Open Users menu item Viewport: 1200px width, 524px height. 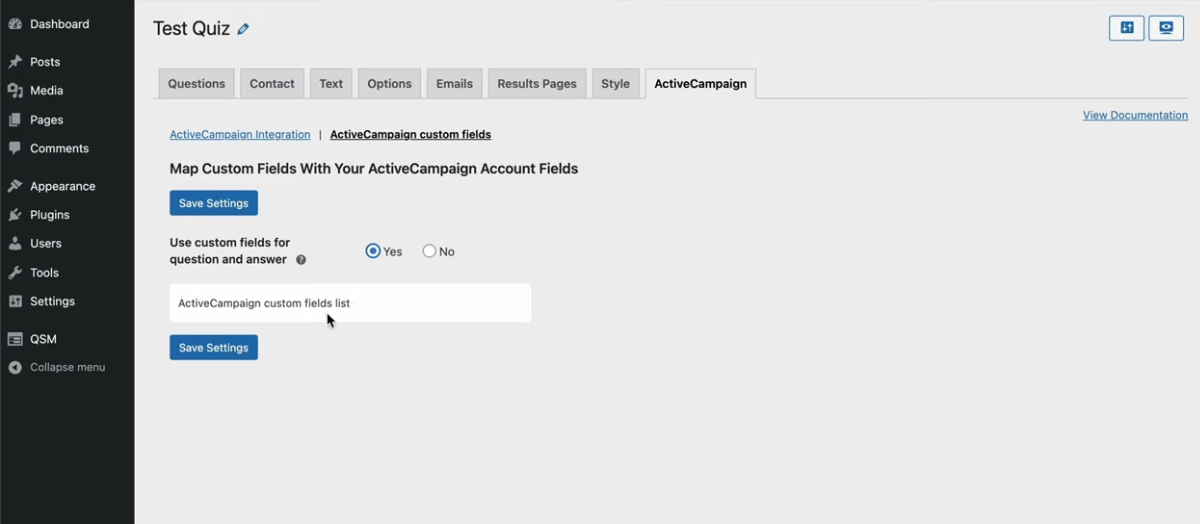coord(46,244)
